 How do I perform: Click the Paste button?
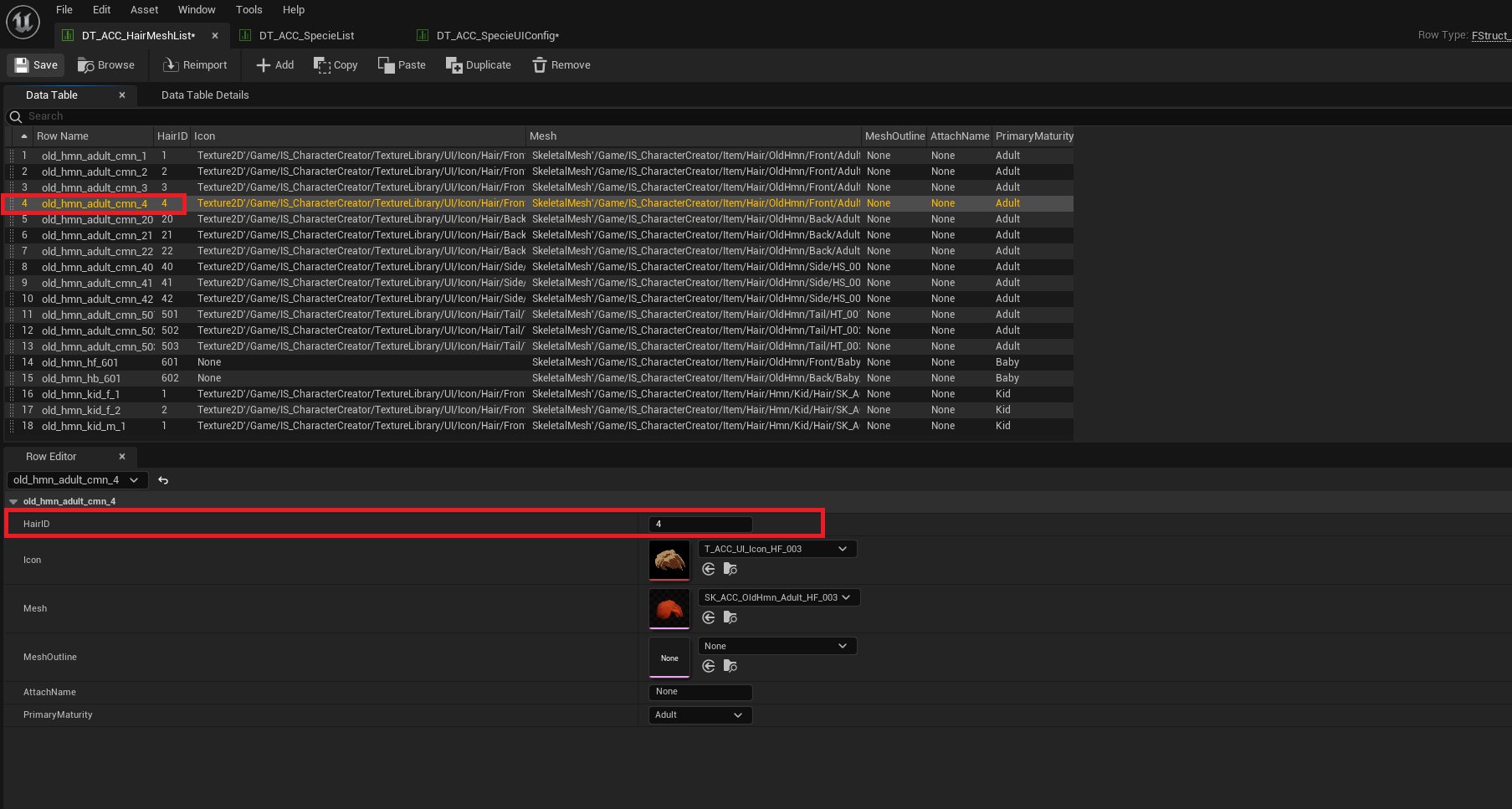tap(402, 65)
